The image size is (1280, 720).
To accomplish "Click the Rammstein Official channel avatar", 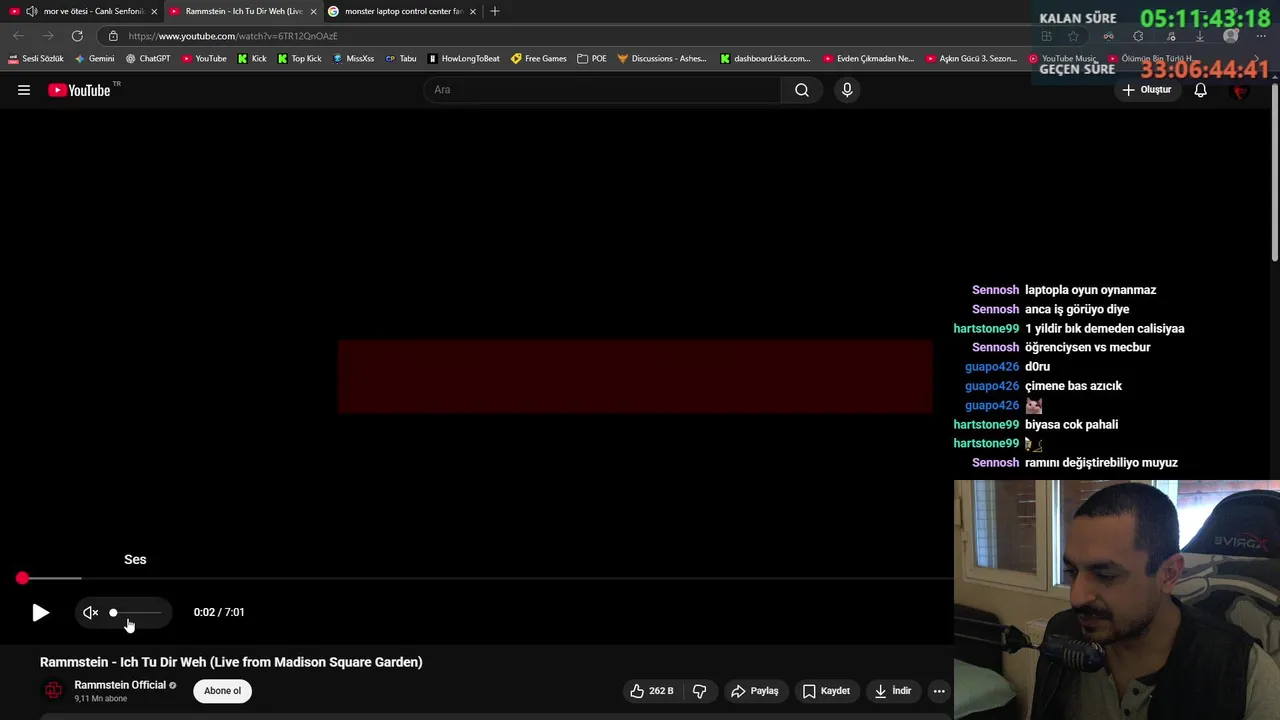I will (53, 691).
